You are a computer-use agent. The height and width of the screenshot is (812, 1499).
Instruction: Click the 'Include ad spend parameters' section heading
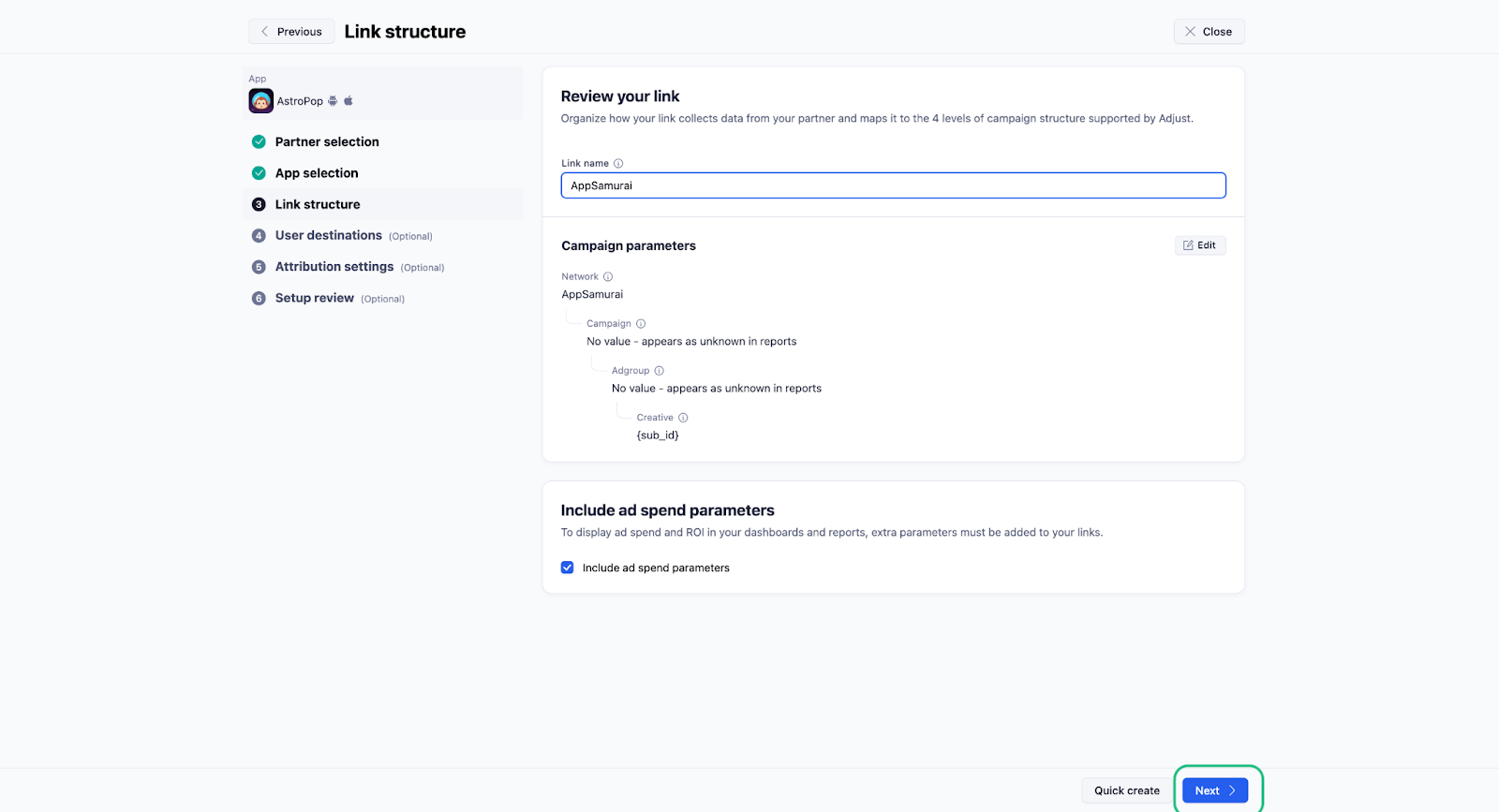click(667, 510)
